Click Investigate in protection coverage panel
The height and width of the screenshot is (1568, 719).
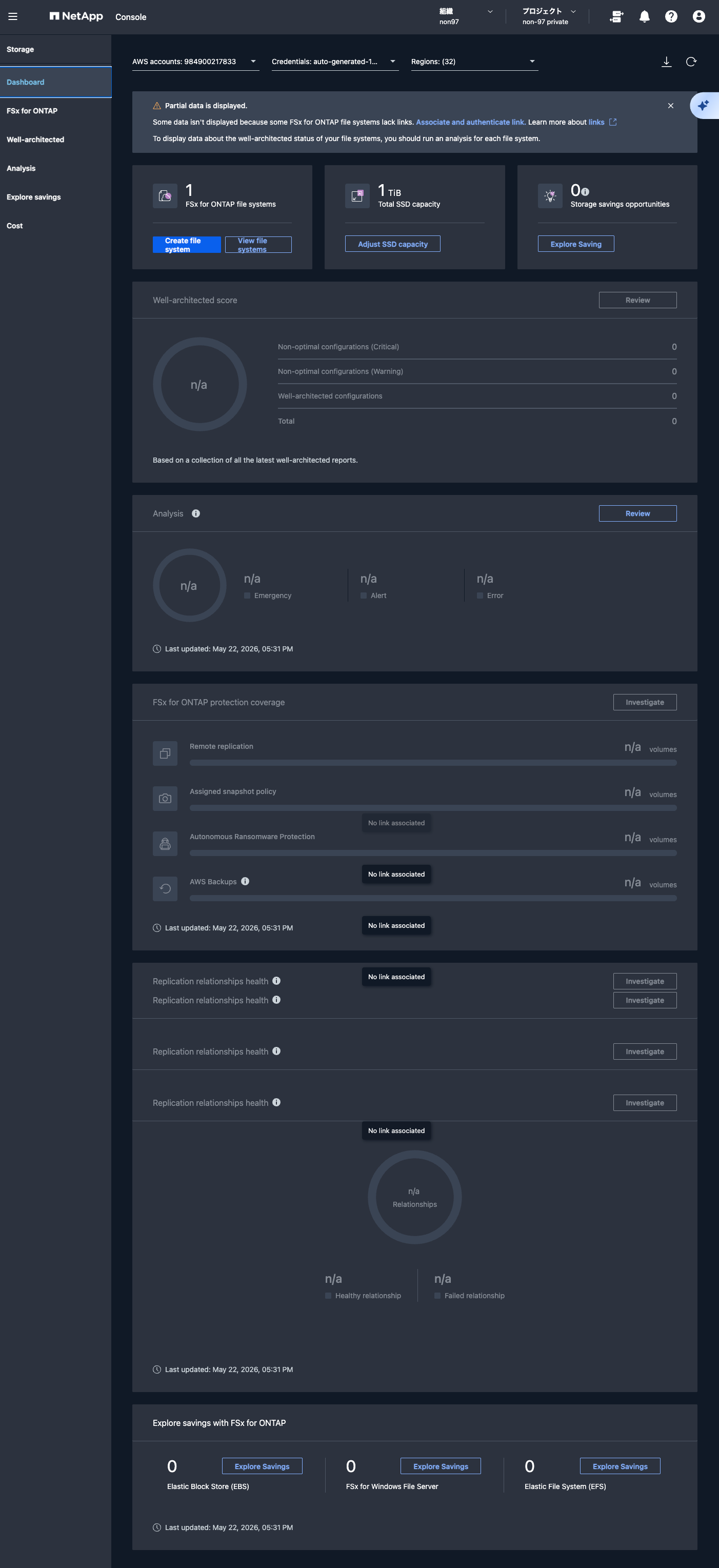645,702
